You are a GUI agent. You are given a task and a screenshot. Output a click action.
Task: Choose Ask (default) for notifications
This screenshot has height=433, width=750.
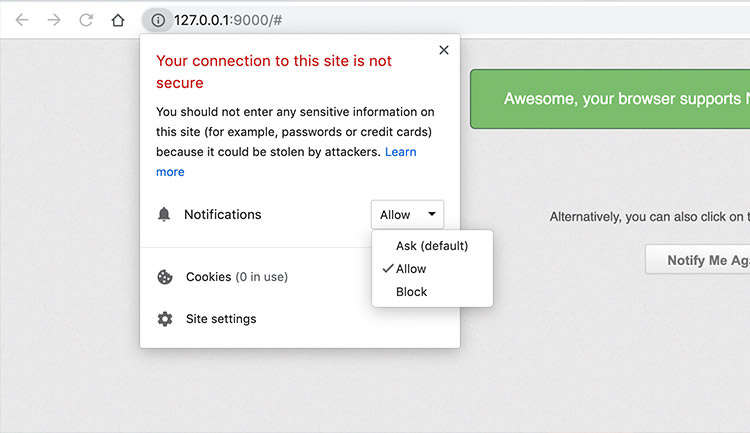432,246
